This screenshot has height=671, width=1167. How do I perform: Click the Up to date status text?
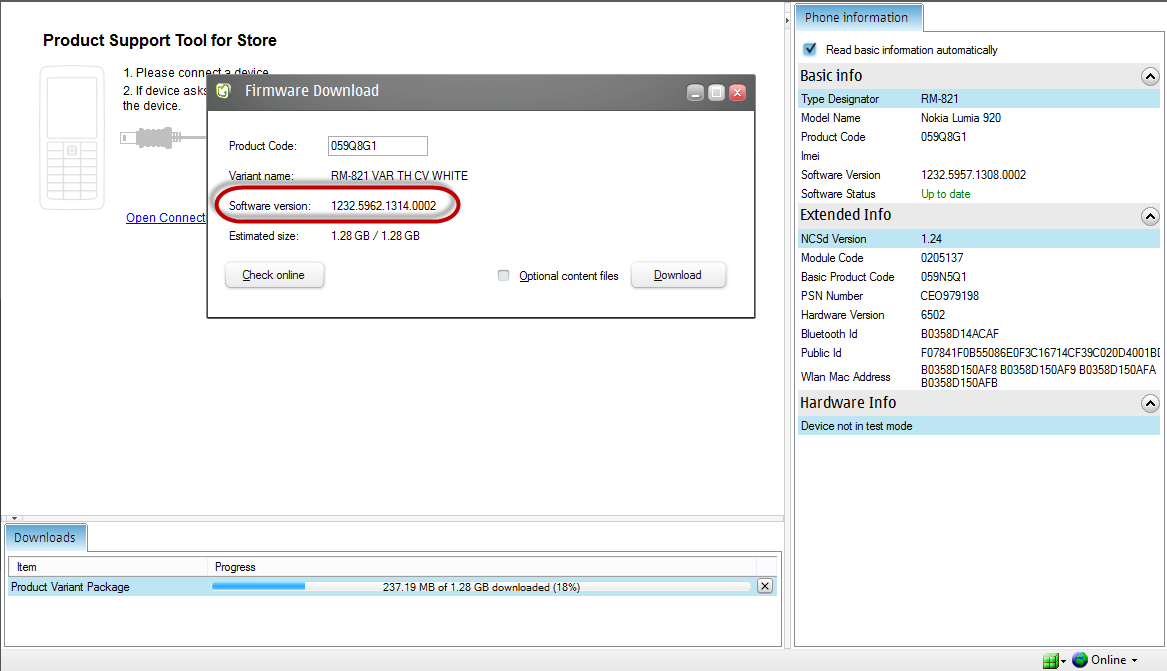pyautogui.click(x=946, y=194)
